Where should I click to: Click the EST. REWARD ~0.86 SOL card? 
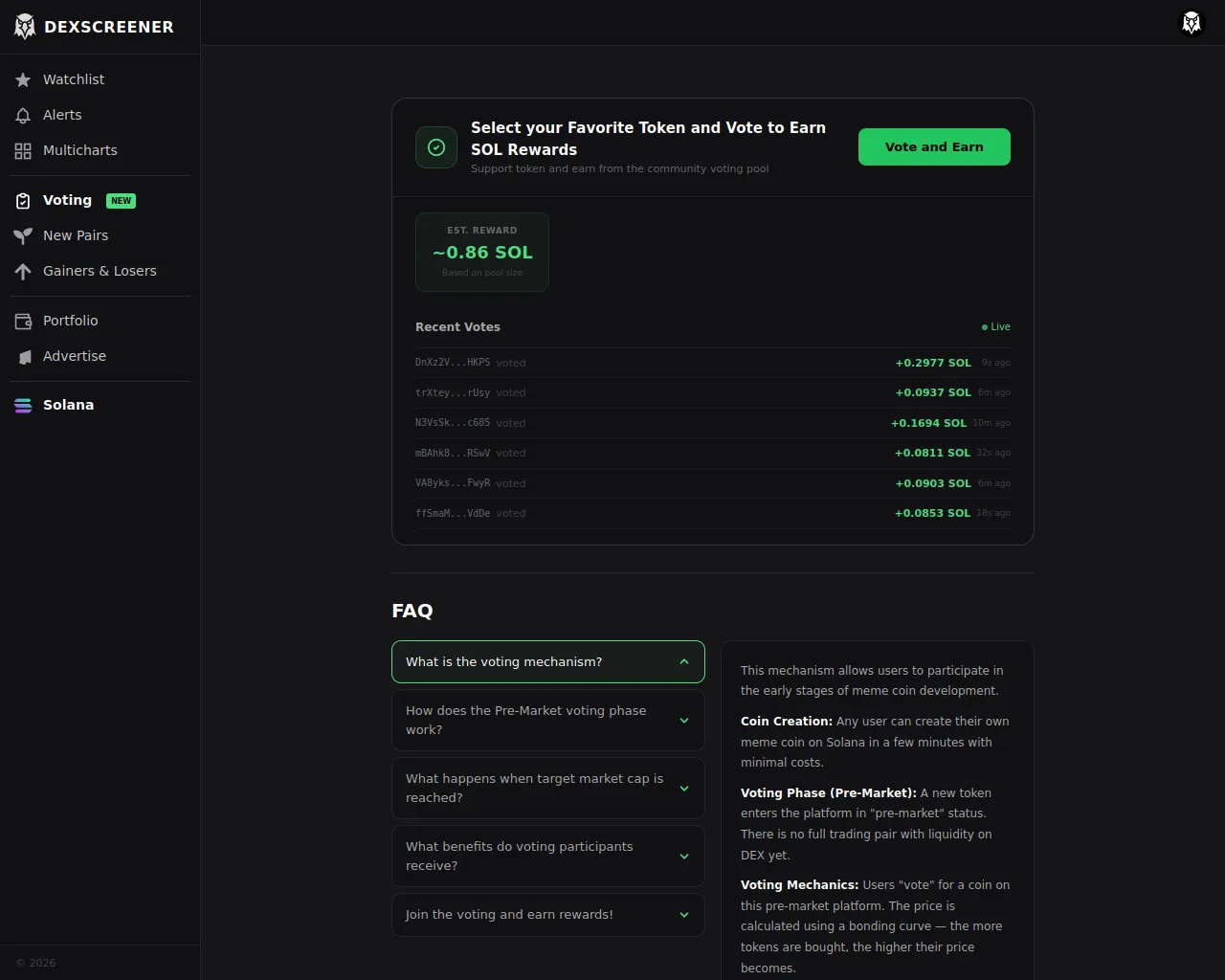click(x=482, y=252)
